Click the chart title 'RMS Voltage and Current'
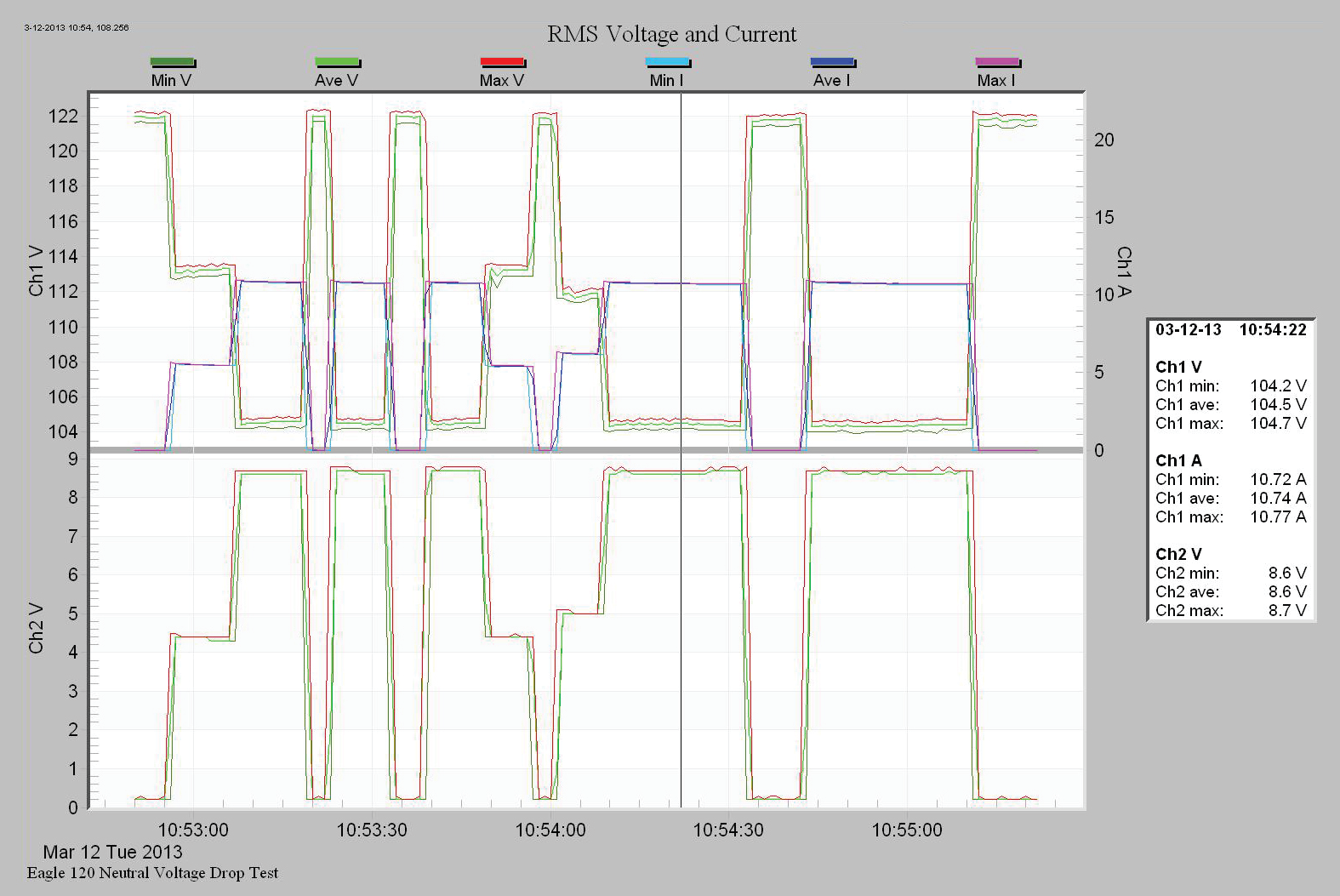 (x=671, y=34)
